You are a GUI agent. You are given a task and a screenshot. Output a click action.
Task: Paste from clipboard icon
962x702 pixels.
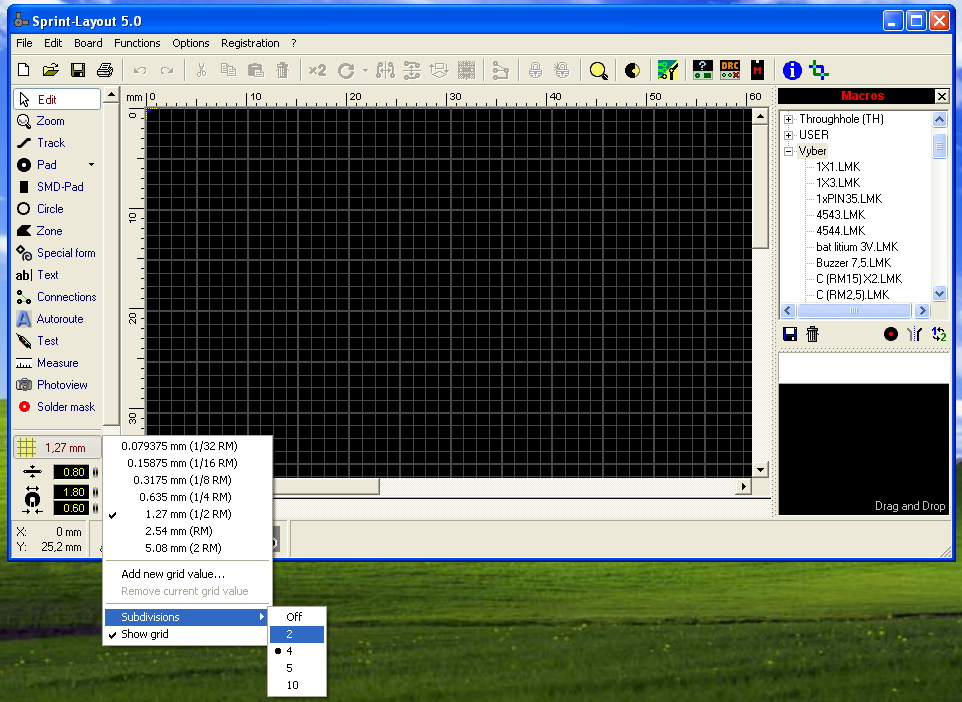coord(255,71)
